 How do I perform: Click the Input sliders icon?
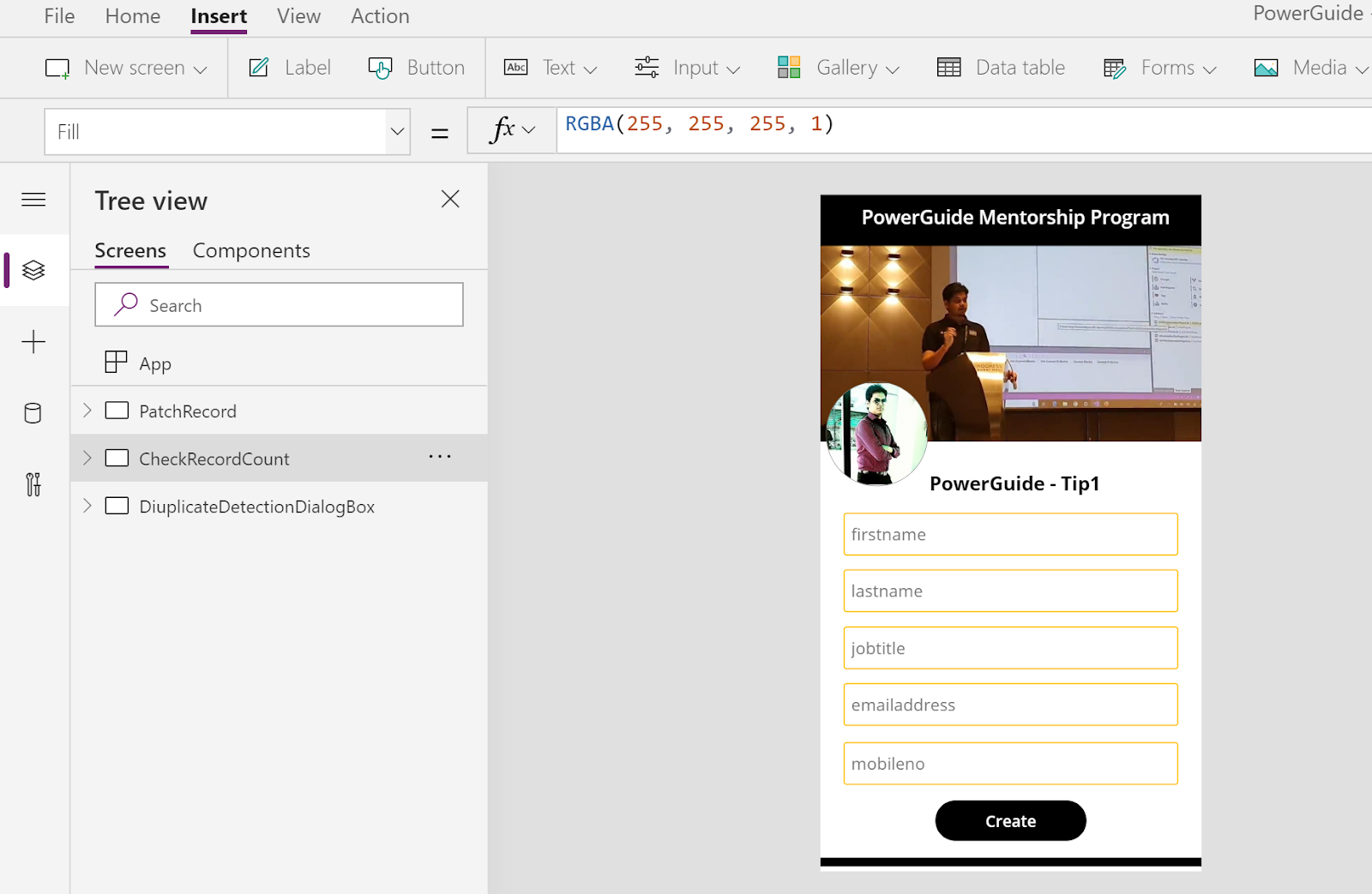pyautogui.click(x=647, y=67)
